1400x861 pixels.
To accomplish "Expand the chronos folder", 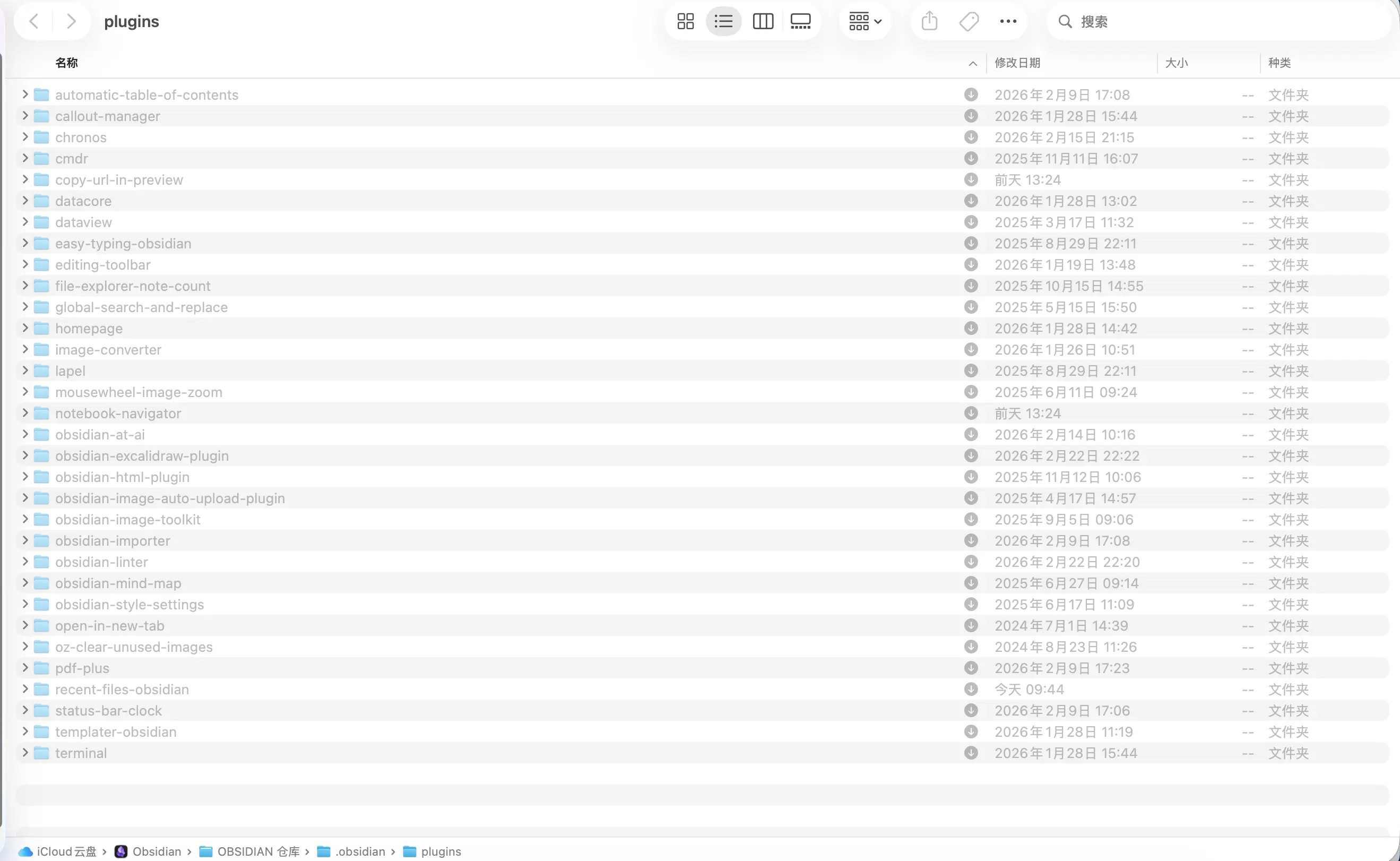I will (25, 137).
